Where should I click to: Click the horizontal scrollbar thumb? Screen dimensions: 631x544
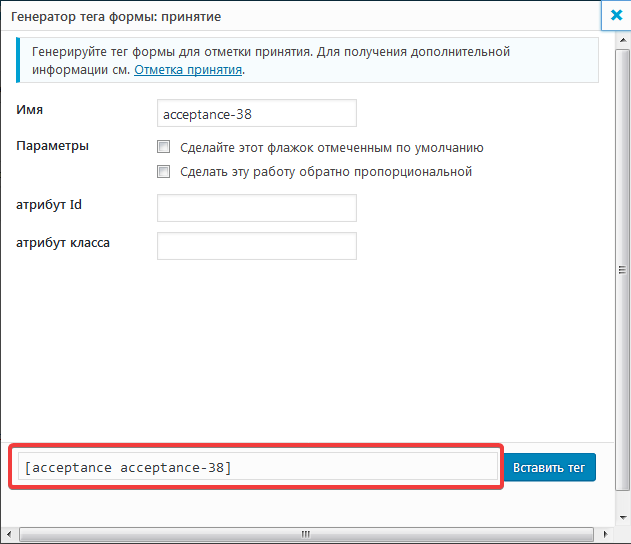(x=306, y=534)
